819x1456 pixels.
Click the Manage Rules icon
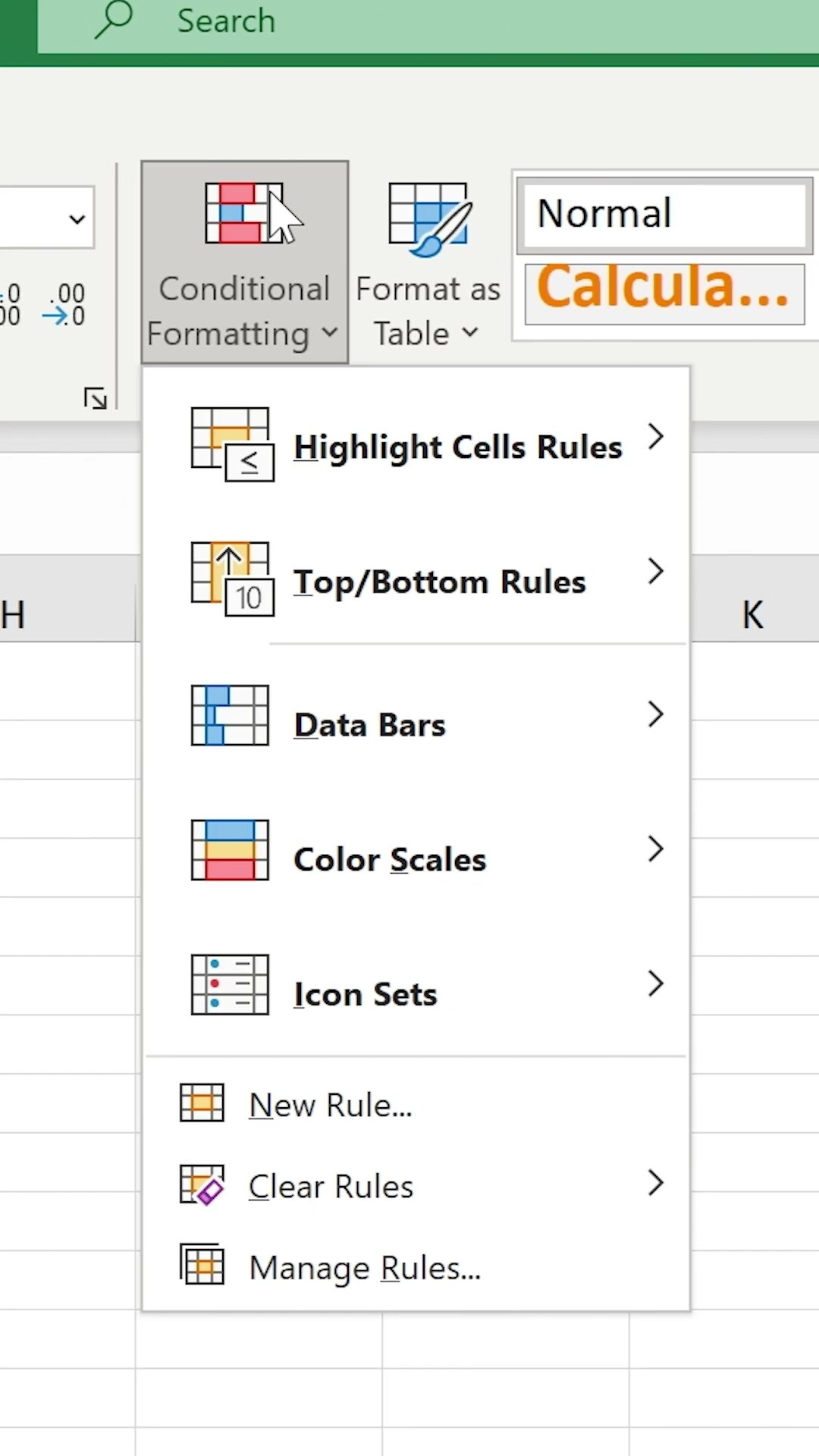pos(202,1265)
